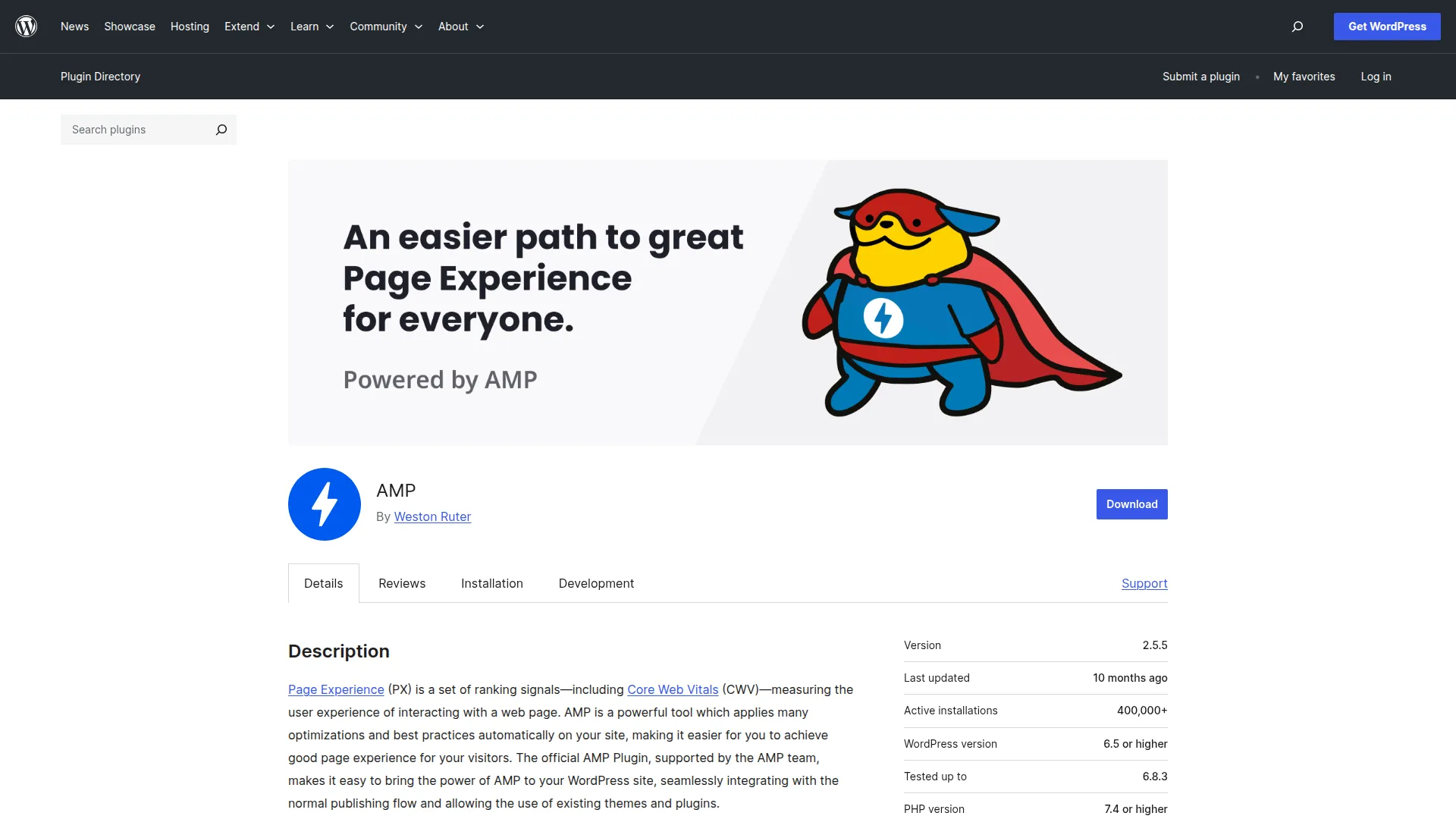The width and height of the screenshot is (1456, 819).
Task: Download the AMP plugin
Action: coord(1131,504)
